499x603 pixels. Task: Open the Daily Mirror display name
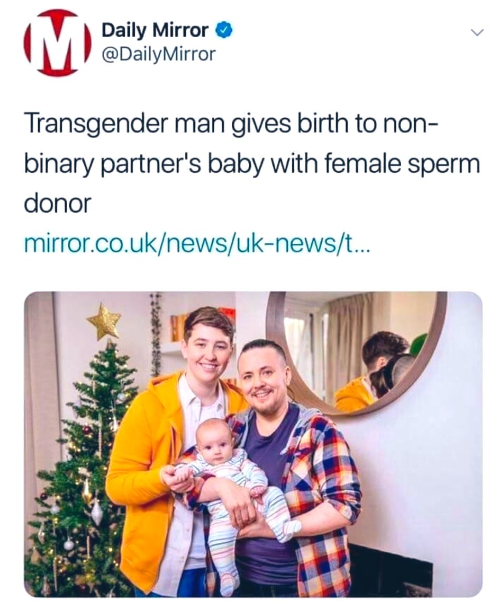(x=155, y=30)
